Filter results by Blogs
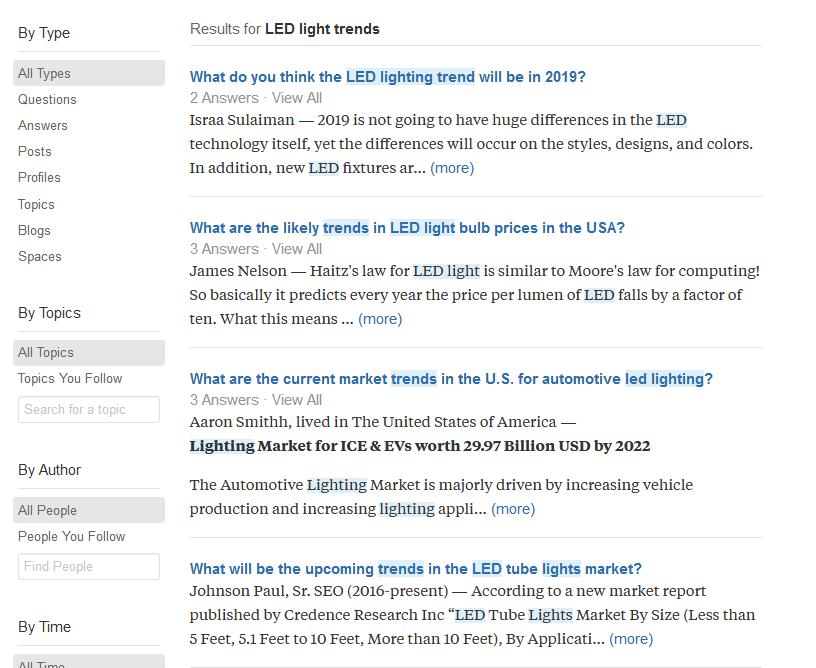 pyautogui.click(x=34, y=230)
